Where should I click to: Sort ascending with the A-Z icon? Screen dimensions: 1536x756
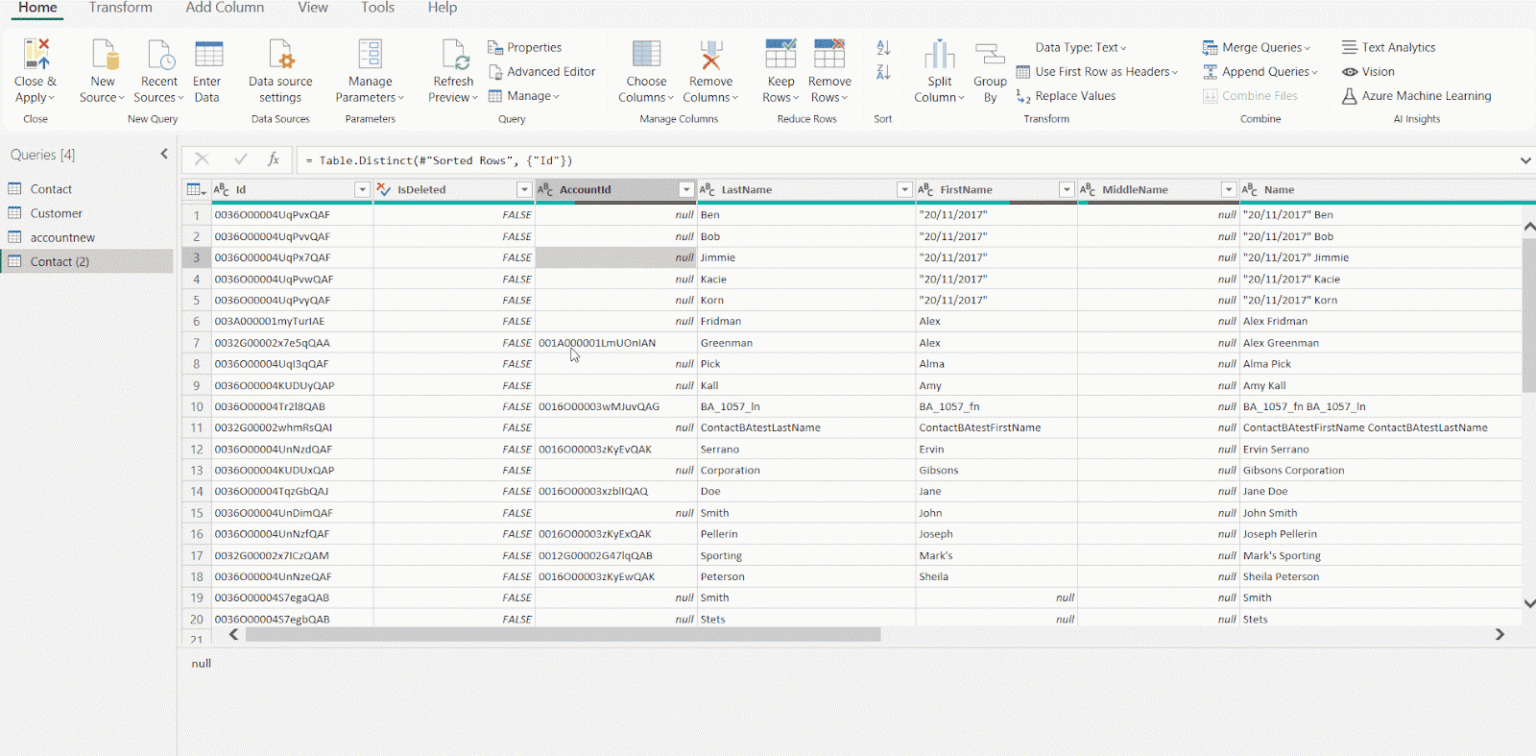pyautogui.click(x=883, y=47)
